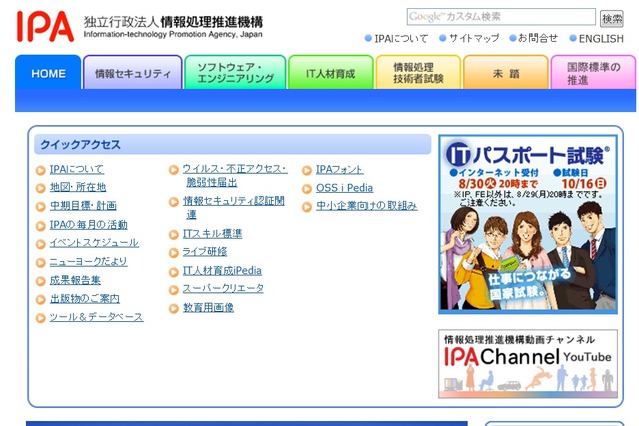The width and height of the screenshot is (639, 426).
Task: Open the IPA Channel YouTube banner
Action: (x=528, y=364)
